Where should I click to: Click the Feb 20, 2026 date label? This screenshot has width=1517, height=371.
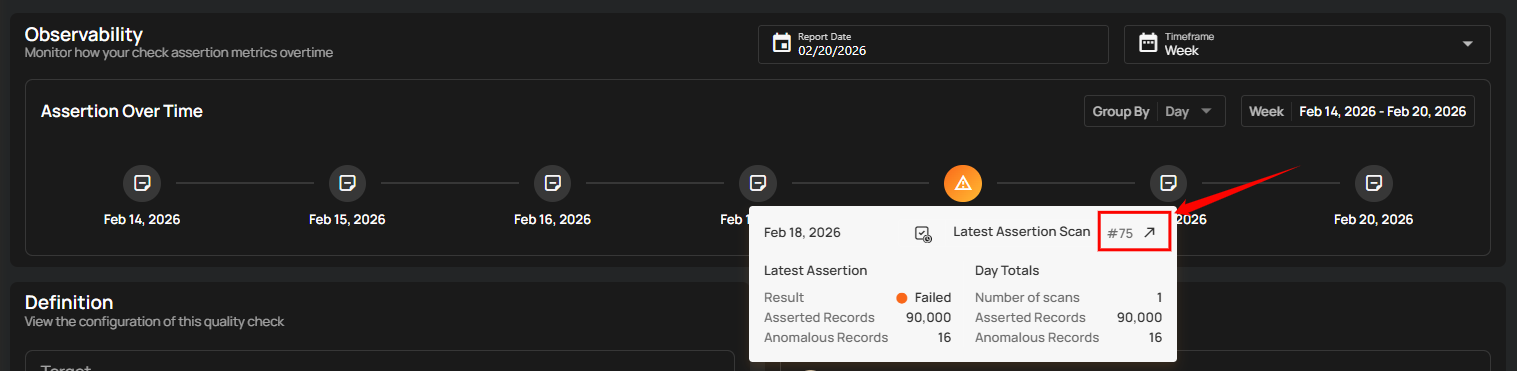point(1374,219)
